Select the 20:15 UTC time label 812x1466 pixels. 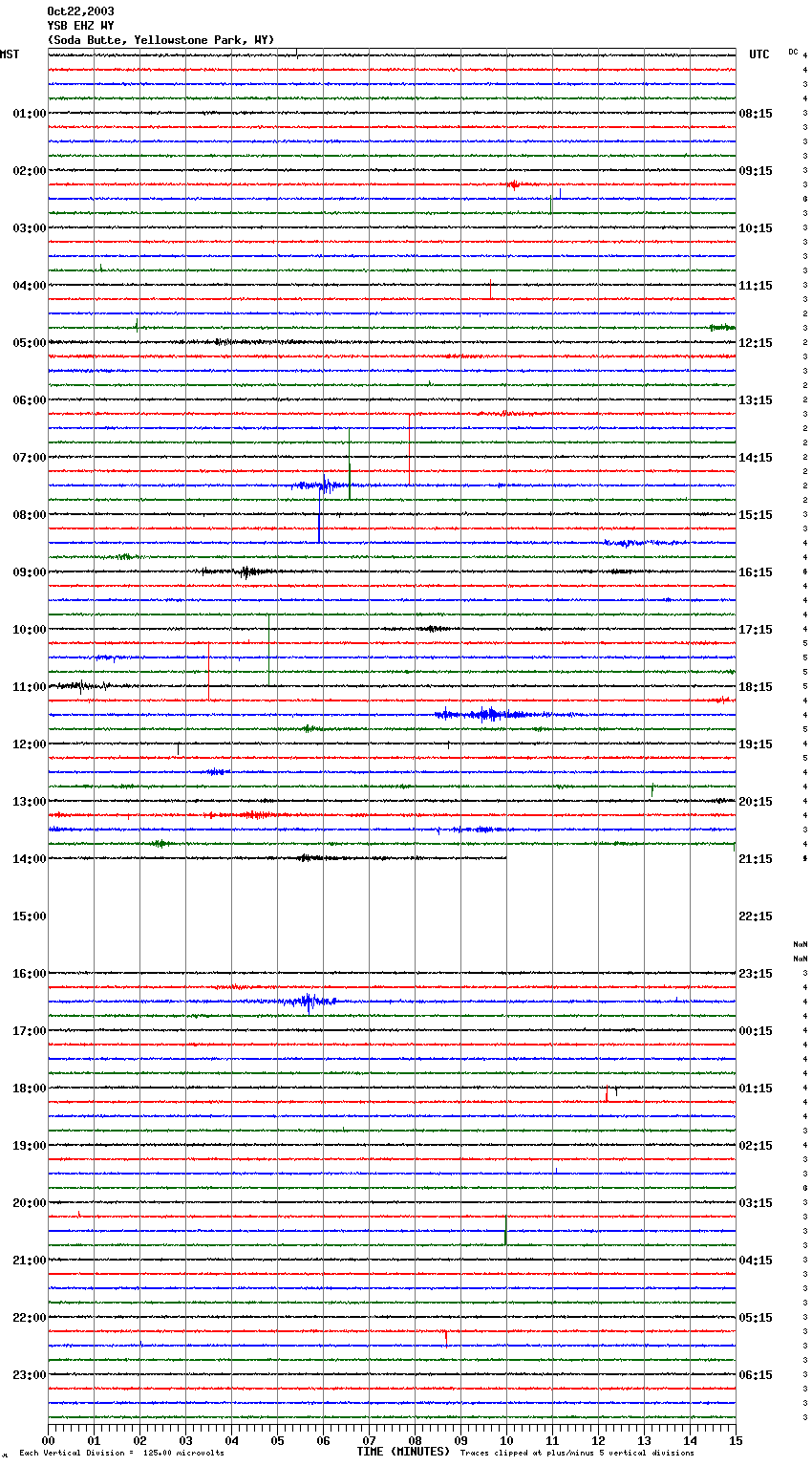coord(756,802)
